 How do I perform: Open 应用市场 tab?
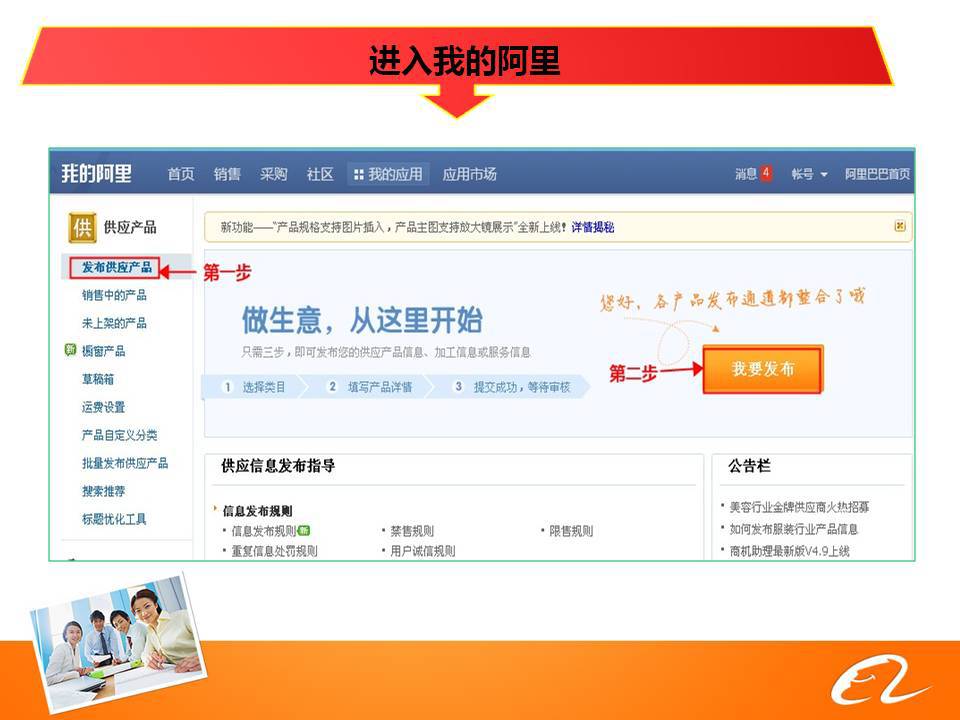[x=470, y=174]
